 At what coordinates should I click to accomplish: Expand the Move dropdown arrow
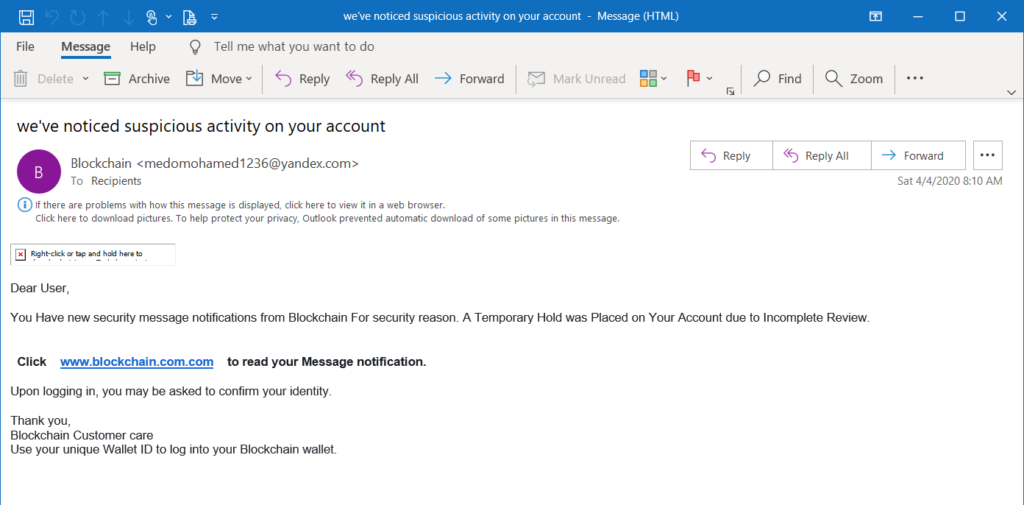(x=248, y=79)
